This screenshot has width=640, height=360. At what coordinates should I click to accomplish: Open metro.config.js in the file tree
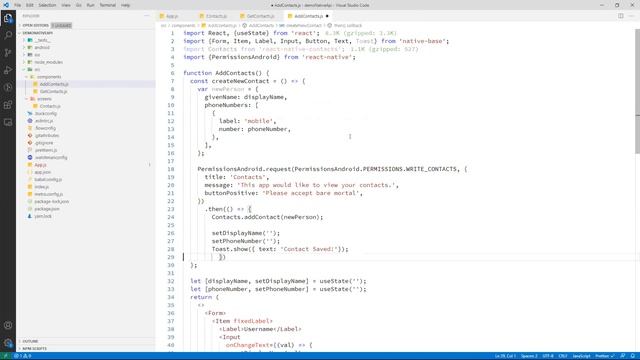point(48,194)
